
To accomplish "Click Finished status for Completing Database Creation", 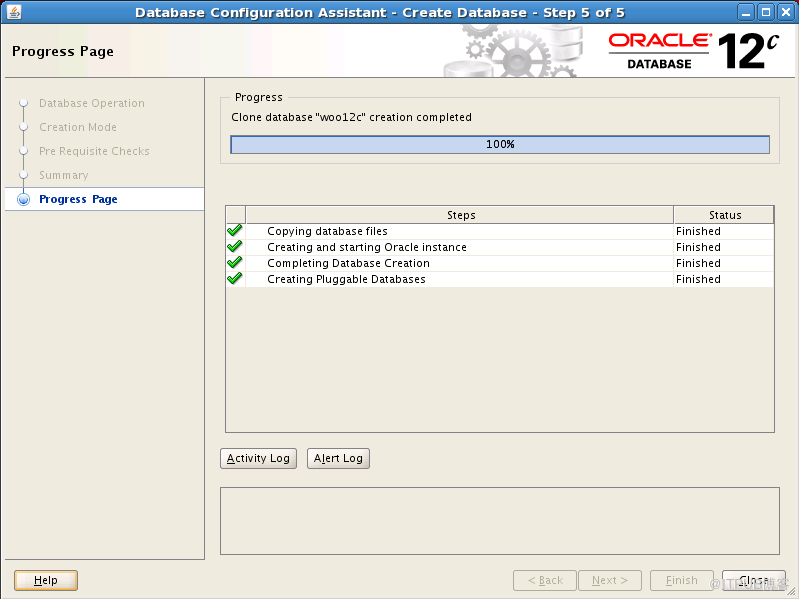I will coord(698,263).
